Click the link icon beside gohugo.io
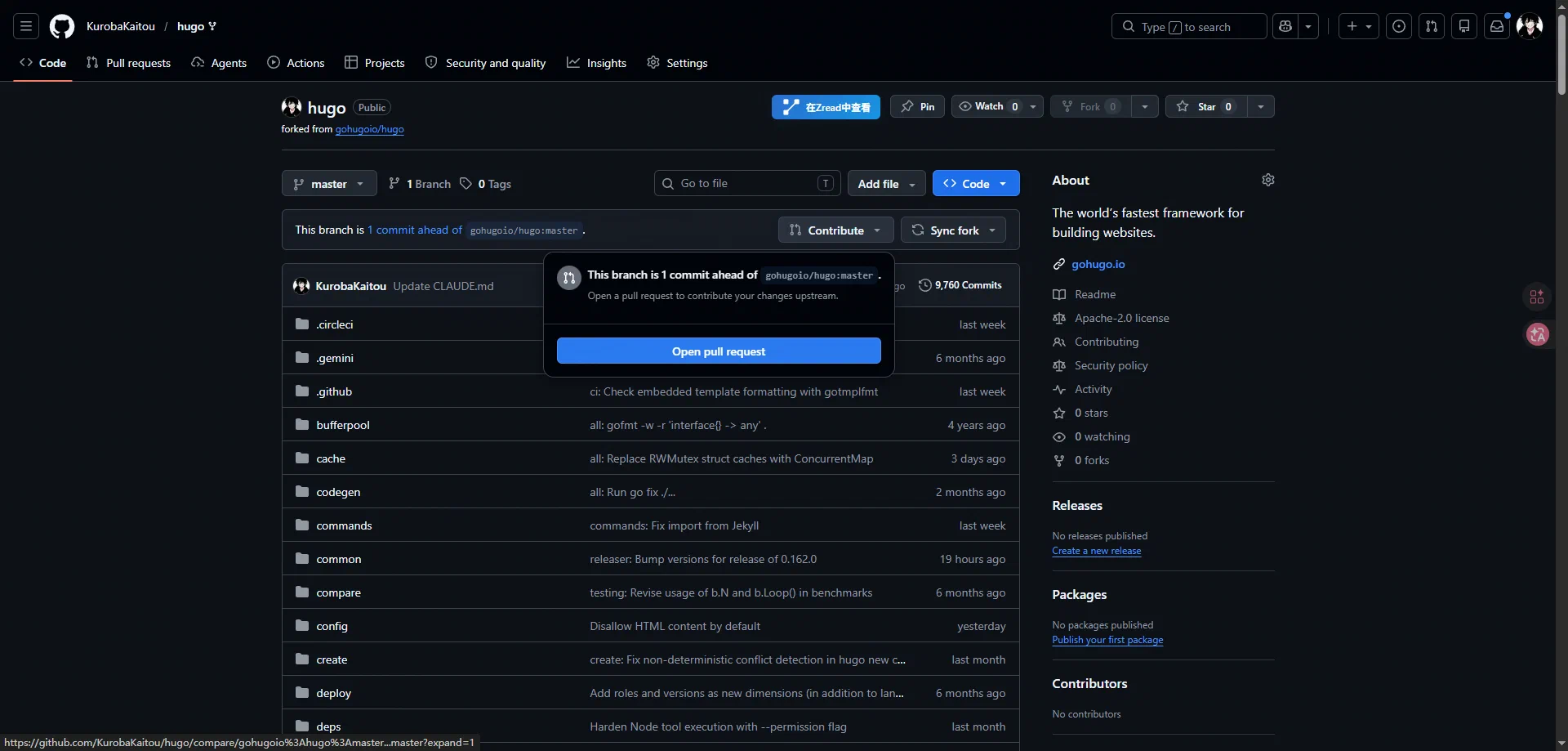Viewport: 1568px width, 751px height. click(x=1059, y=265)
